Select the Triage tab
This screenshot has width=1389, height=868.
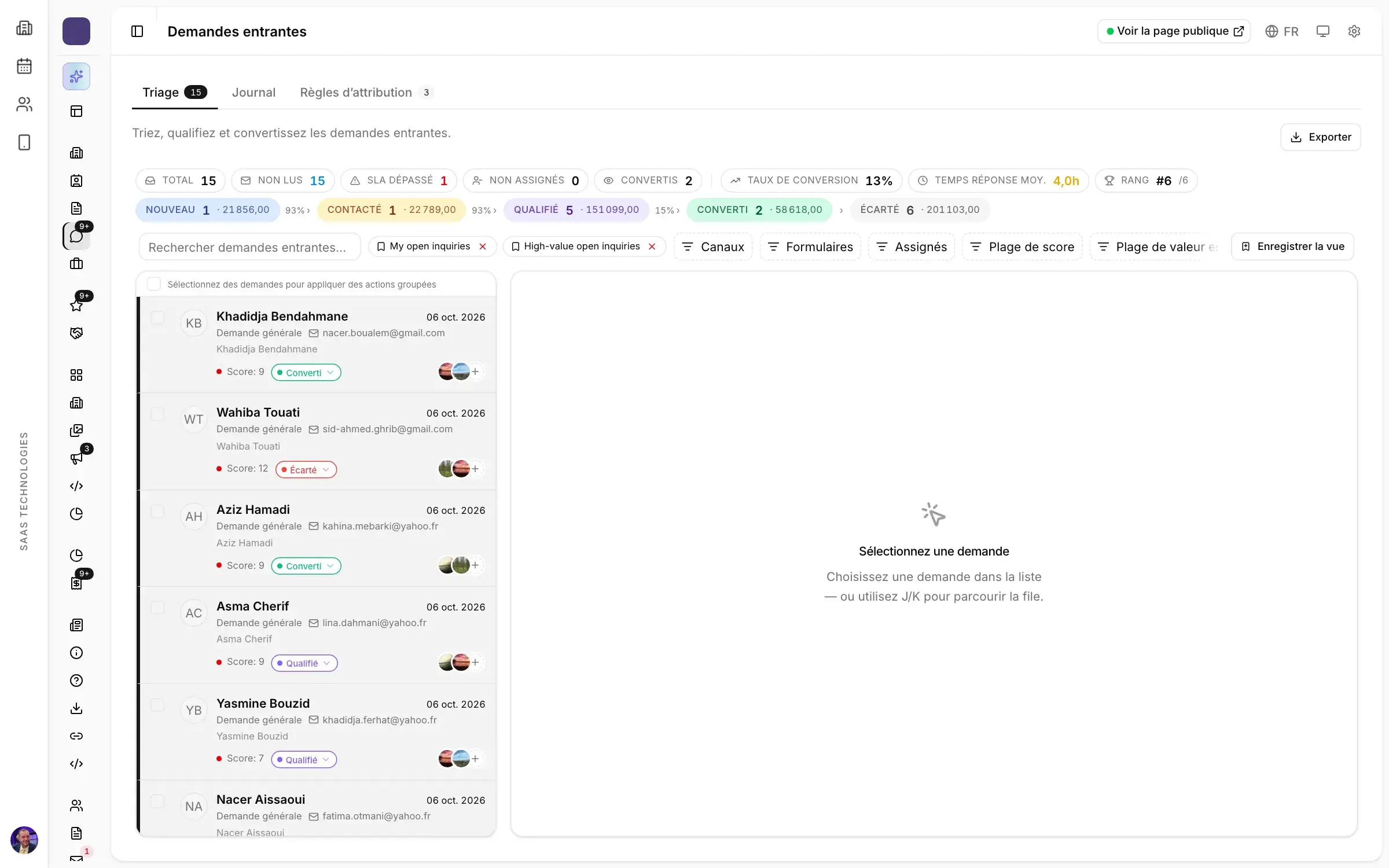click(175, 93)
